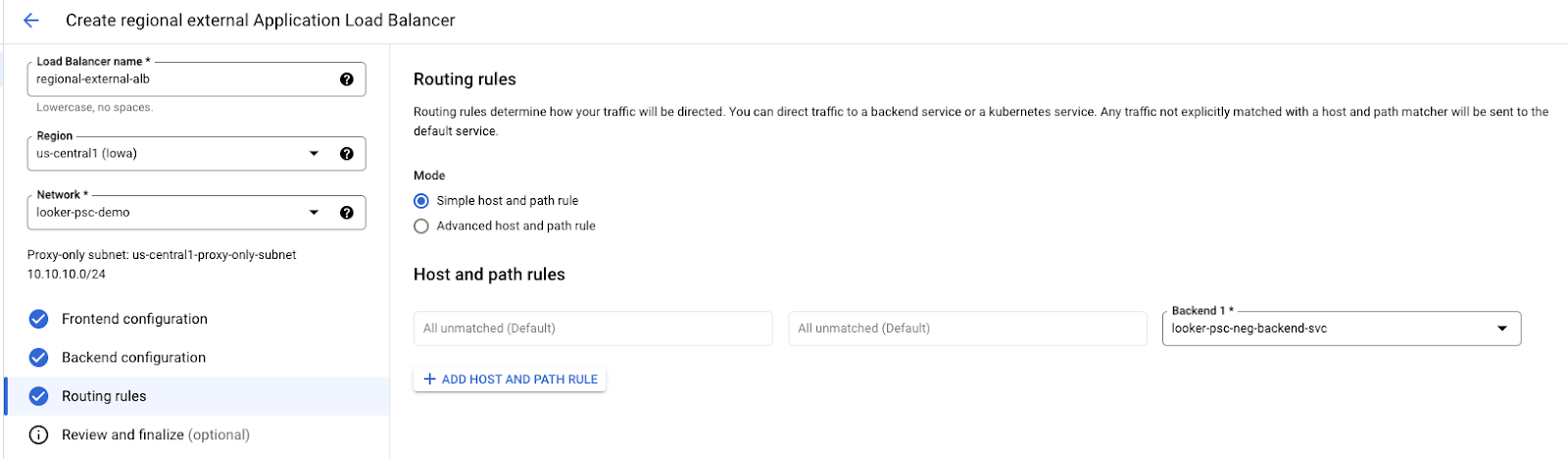Open Backend configuration step

click(x=133, y=358)
